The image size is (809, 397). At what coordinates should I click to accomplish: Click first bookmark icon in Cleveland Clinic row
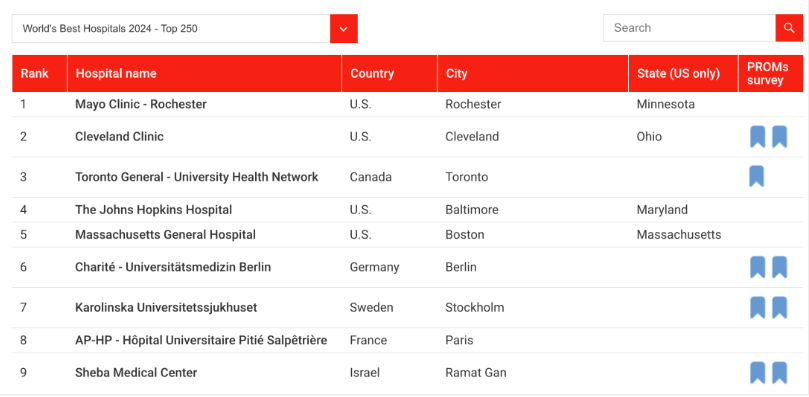pos(757,137)
